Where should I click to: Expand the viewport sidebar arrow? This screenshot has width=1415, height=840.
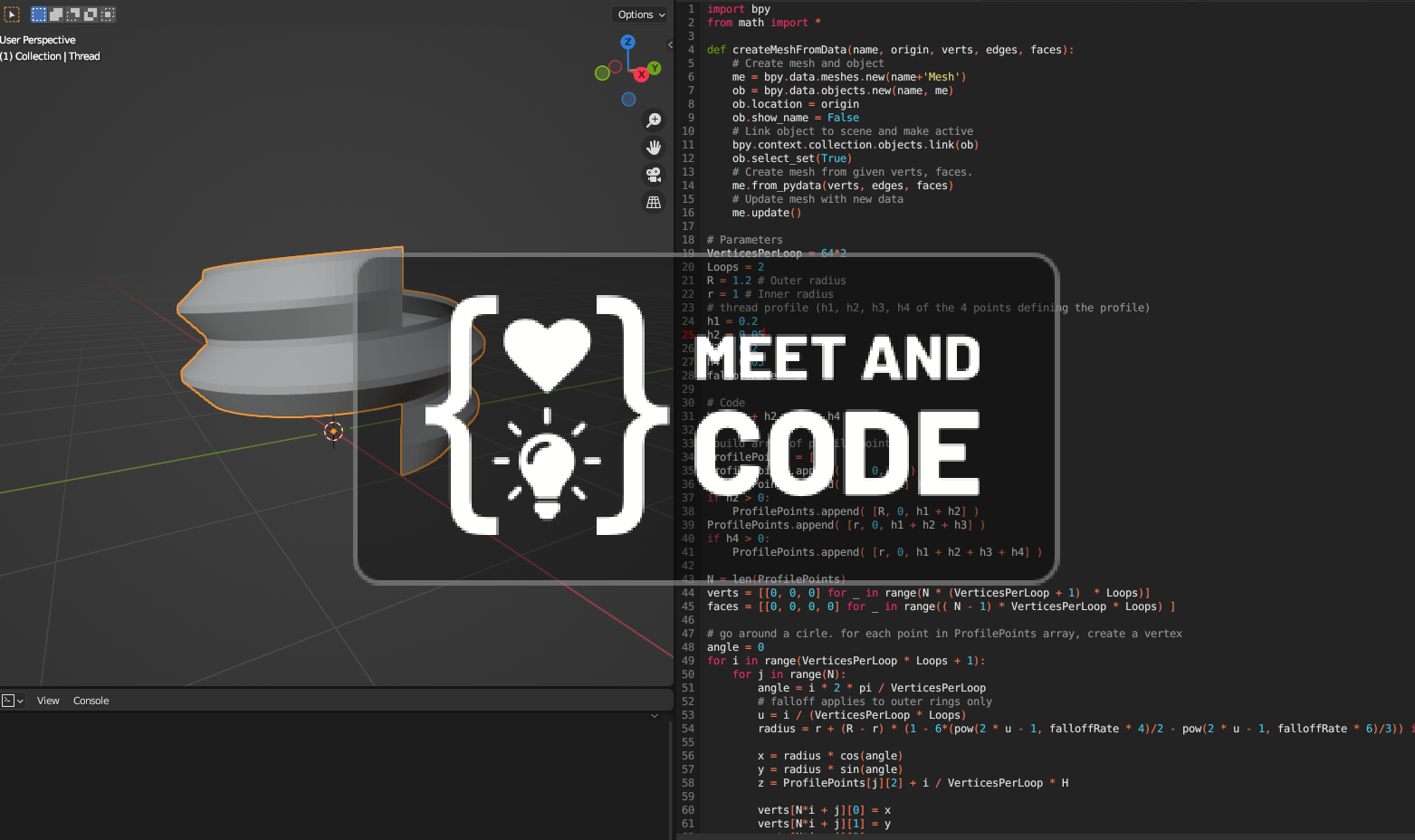[670, 44]
